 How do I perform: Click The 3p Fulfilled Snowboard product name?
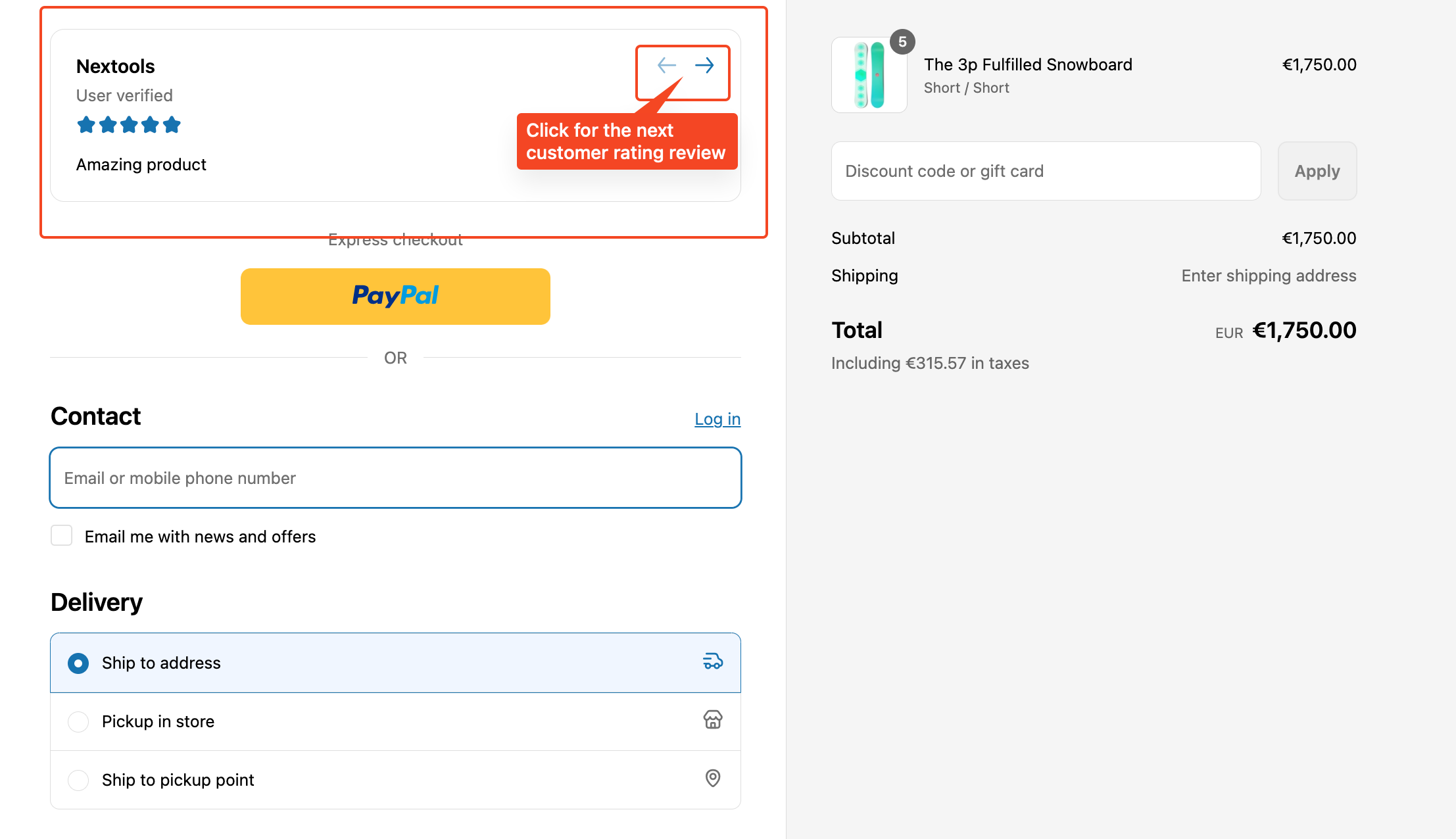coord(1028,64)
